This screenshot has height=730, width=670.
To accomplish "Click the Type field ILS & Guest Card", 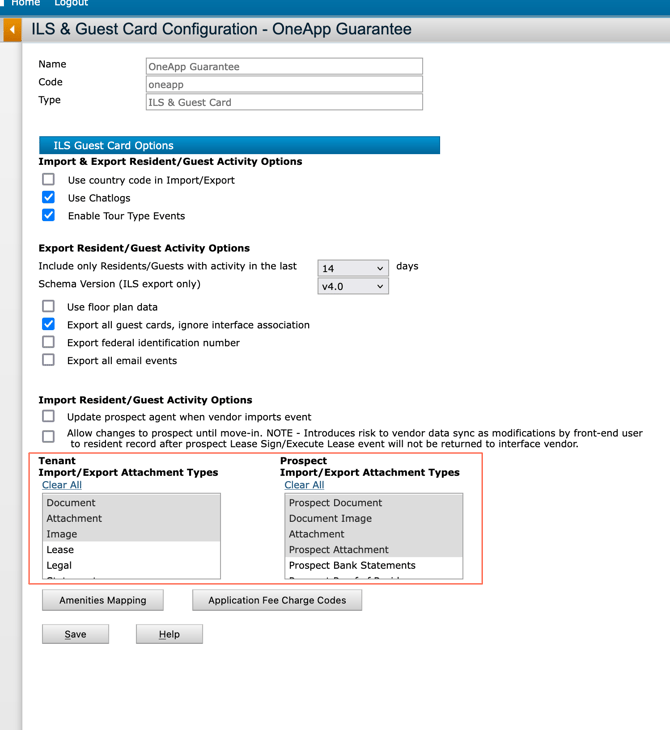I will (x=284, y=102).
